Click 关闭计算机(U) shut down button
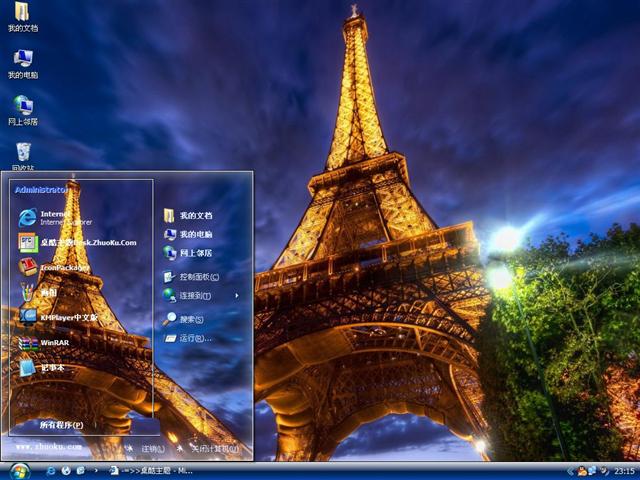 208,449
